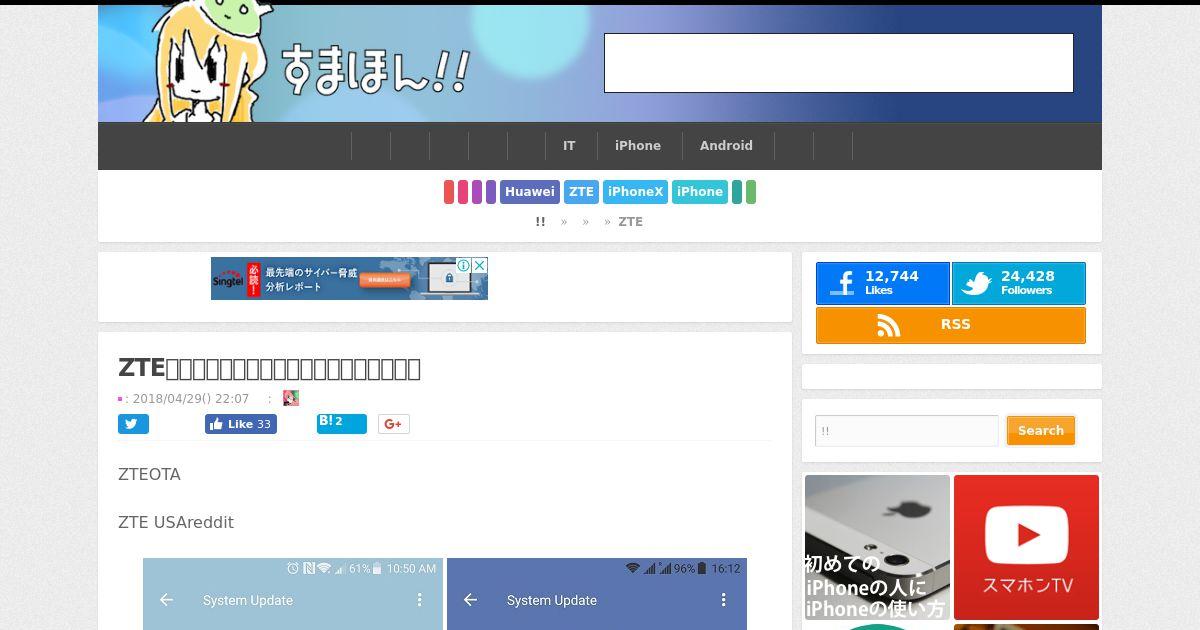Click the blank red tag left of Huawei
The height and width of the screenshot is (630, 1200).
(449, 192)
